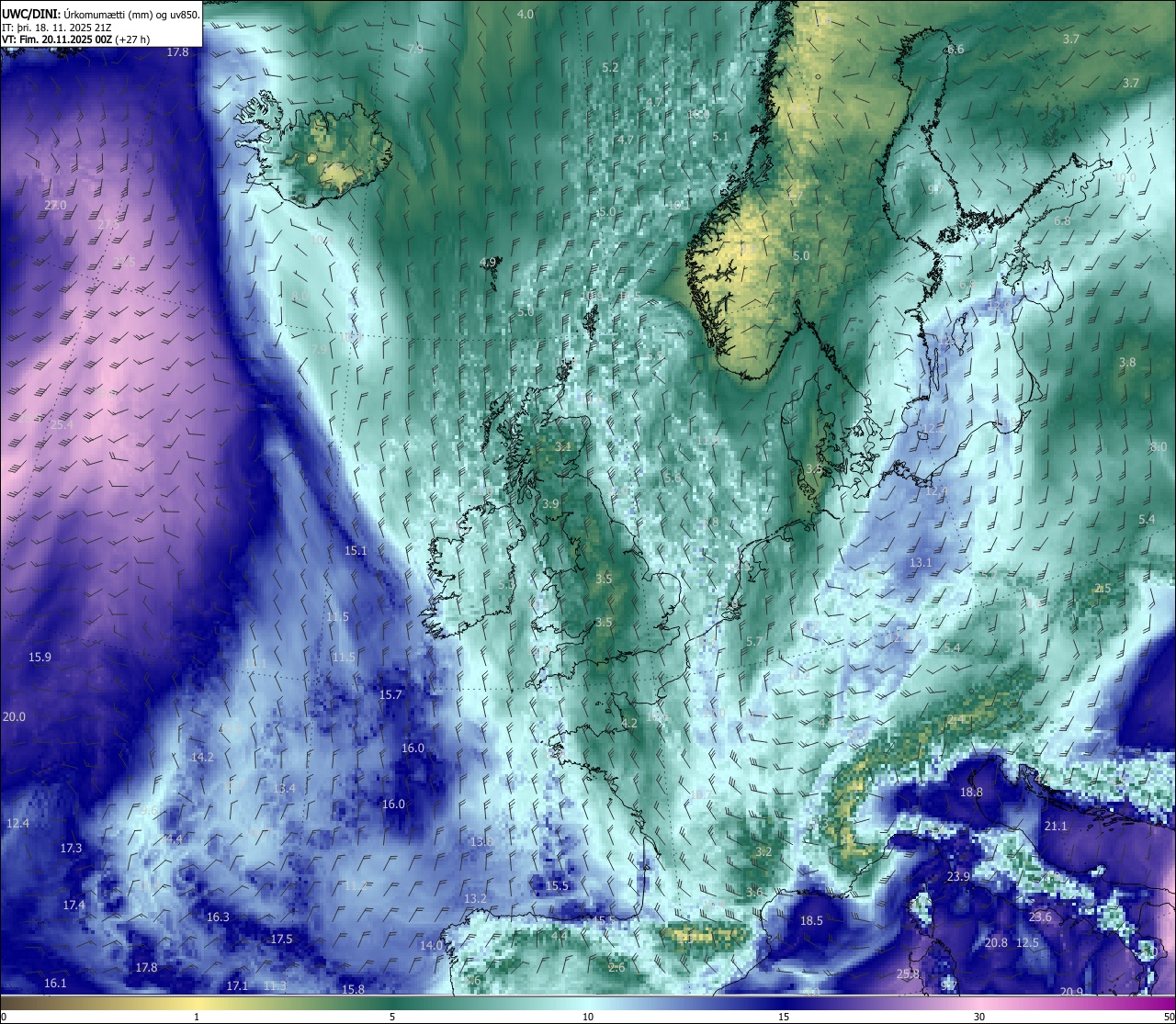Click the 23.6 value over southern Italy
Image resolution: width=1176 pixels, height=1024 pixels.
click(x=1040, y=917)
